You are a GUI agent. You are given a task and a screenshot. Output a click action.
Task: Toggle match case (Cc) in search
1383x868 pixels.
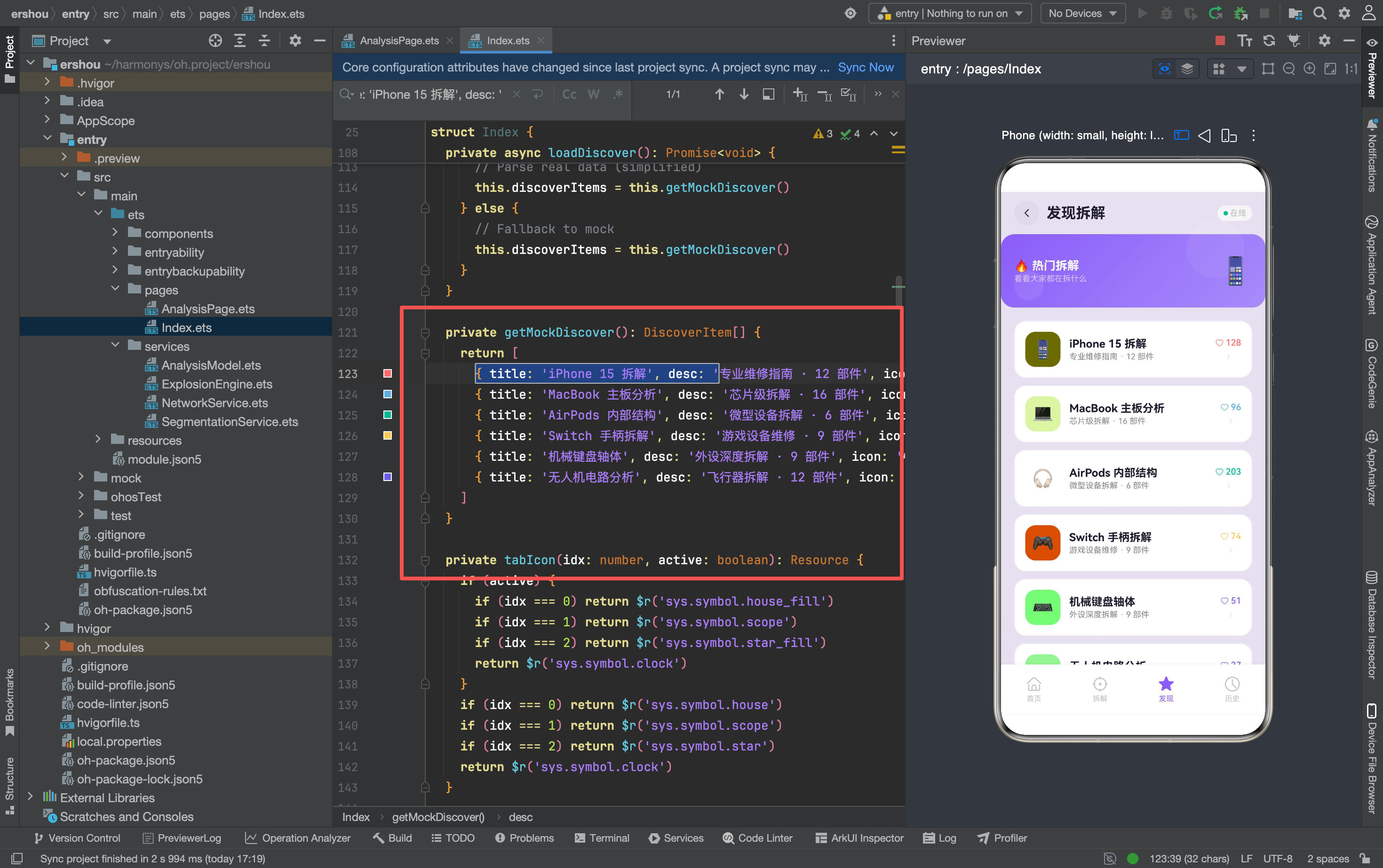point(569,94)
